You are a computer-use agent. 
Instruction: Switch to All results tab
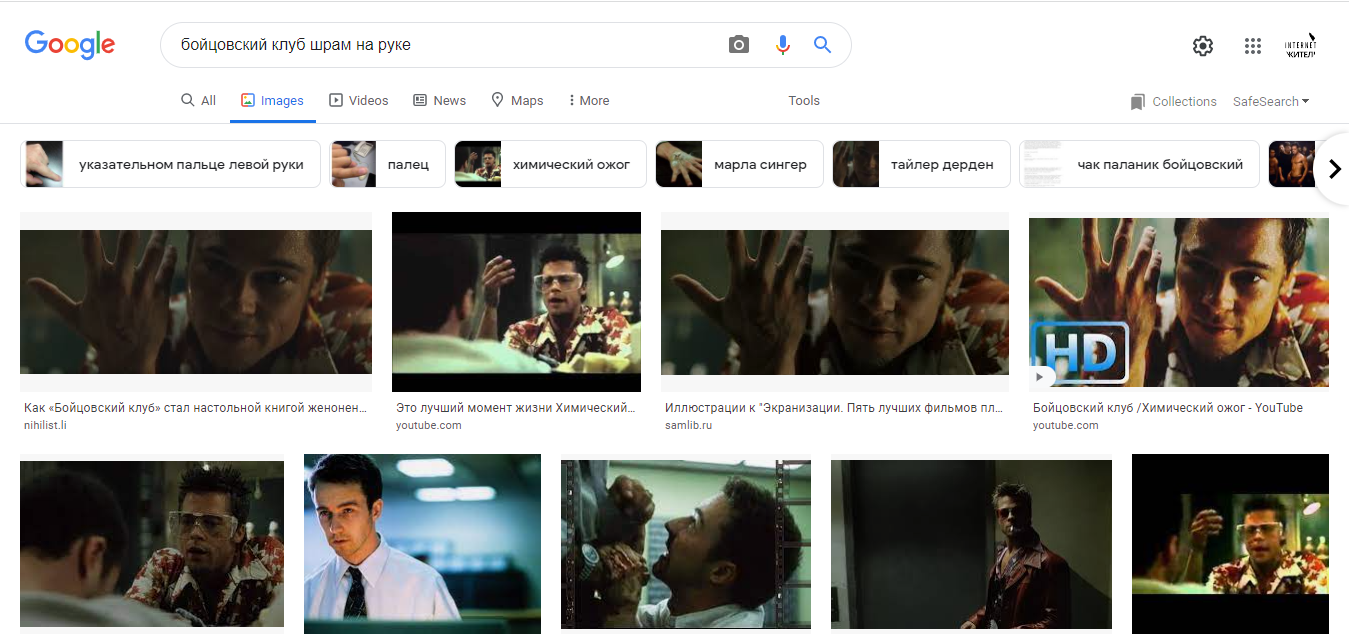pyautogui.click(x=198, y=100)
